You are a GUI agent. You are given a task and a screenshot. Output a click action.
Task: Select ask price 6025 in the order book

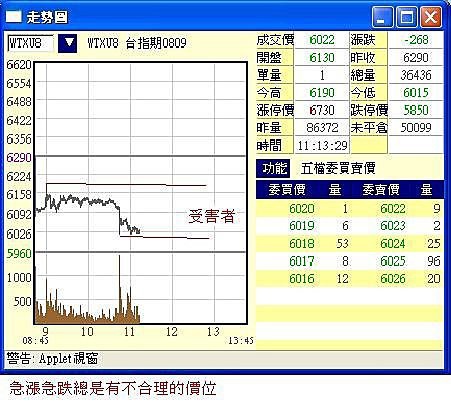click(393, 261)
